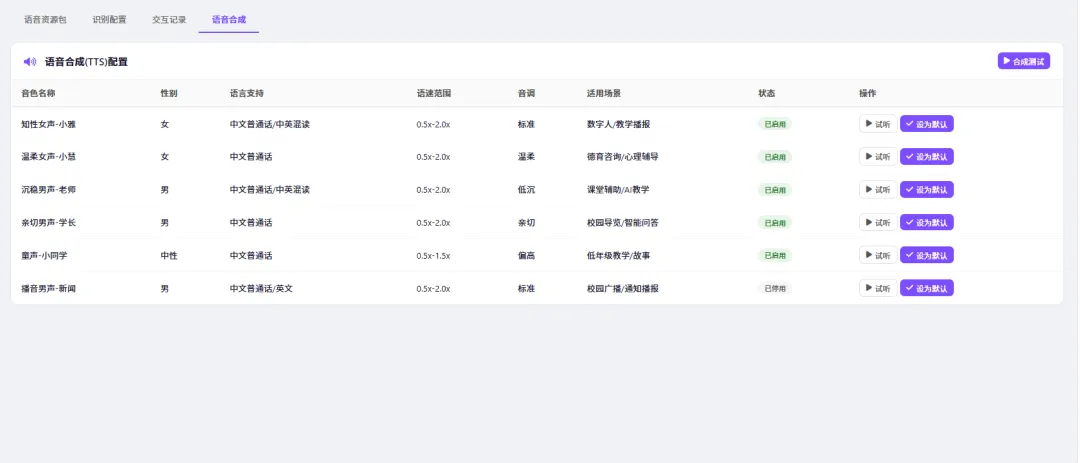The width and height of the screenshot is (1080, 463).
Task: Set 沉稳男声-老师 as default voice
Action: click(926, 190)
